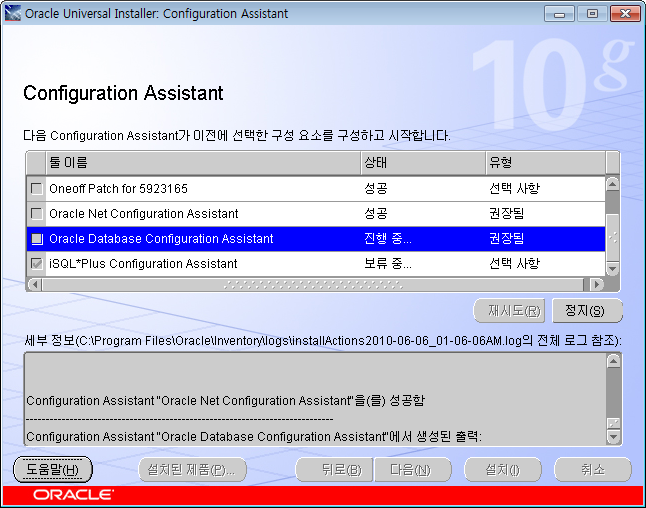Select the Oracle Net Configuration Assistant row
This screenshot has width=646, height=508.
pos(316,214)
